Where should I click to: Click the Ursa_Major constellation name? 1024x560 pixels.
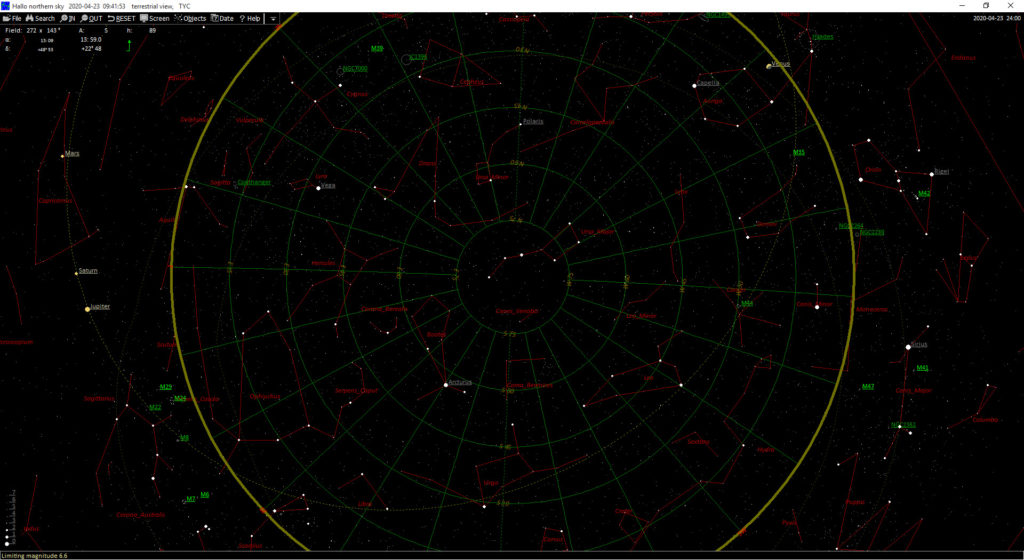tap(597, 232)
